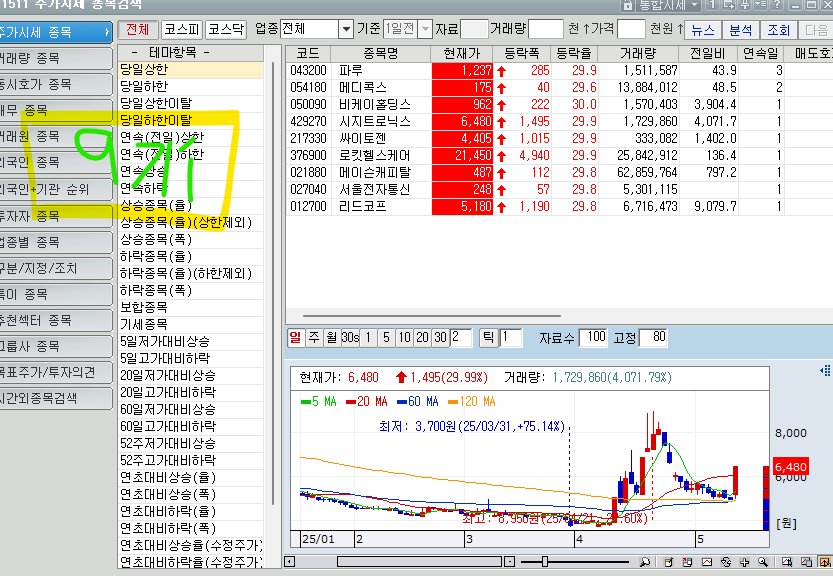The height and width of the screenshot is (576, 833).
Task: Open the 거래량 종목 sidebar menu
Action: pos(55,58)
